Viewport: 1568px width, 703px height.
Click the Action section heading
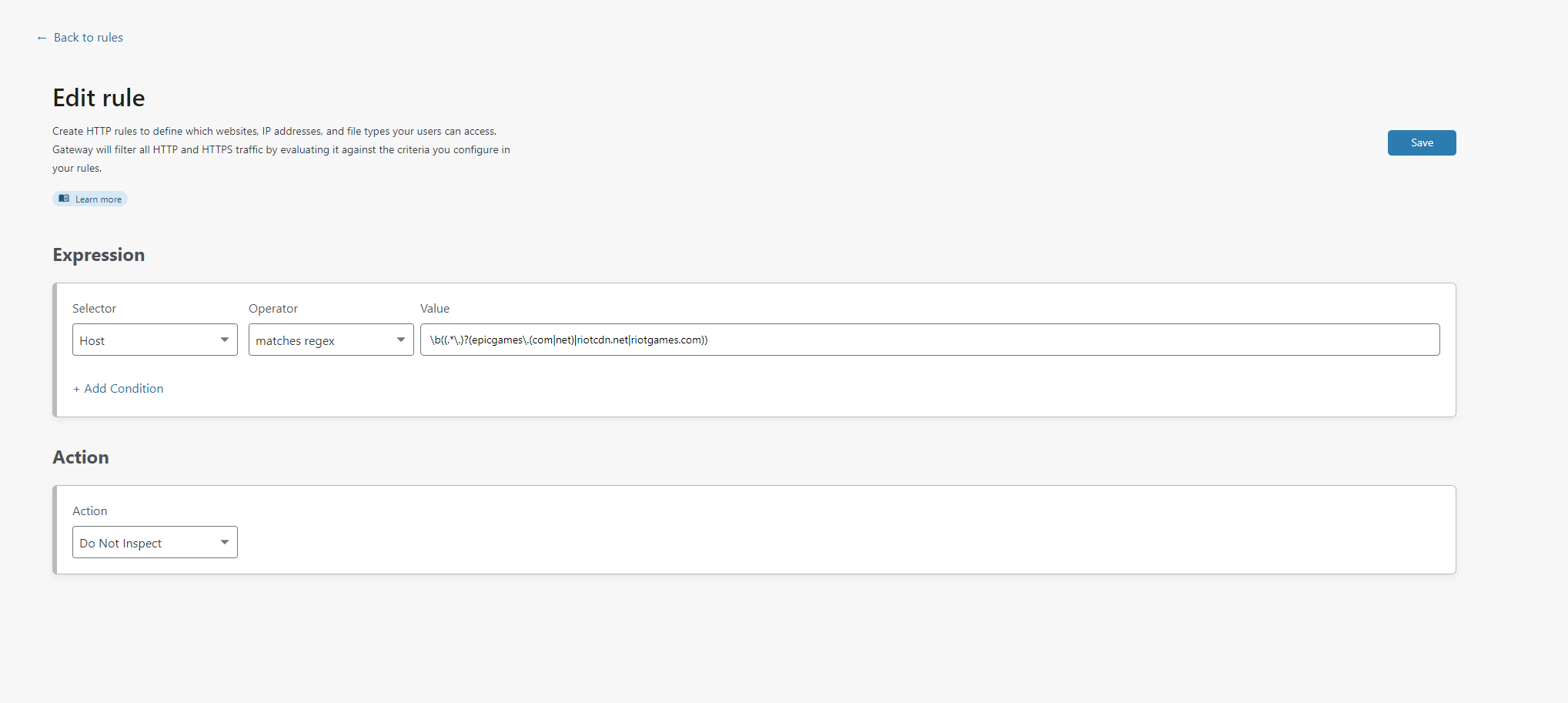[x=80, y=457]
